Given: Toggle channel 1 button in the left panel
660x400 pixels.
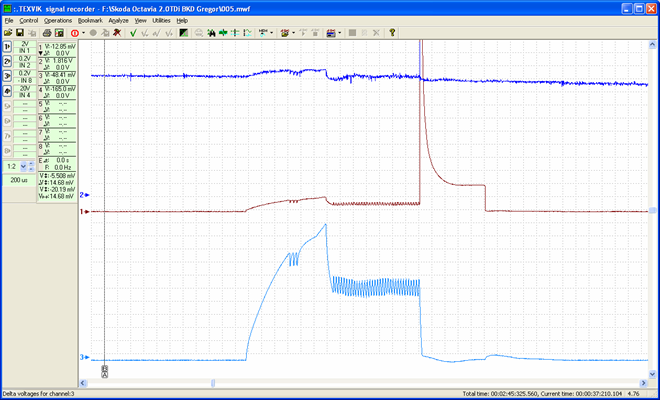Looking at the screenshot, I should tap(8, 47).
